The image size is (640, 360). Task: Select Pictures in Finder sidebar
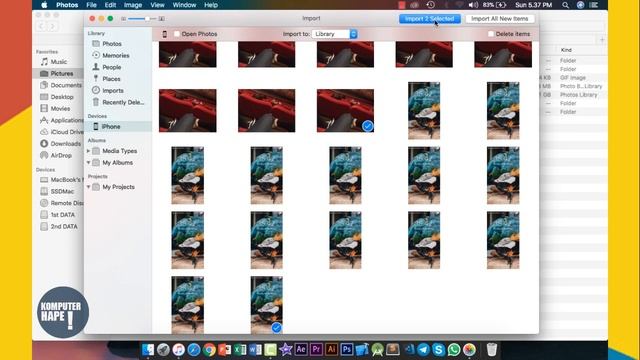coord(57,73)
